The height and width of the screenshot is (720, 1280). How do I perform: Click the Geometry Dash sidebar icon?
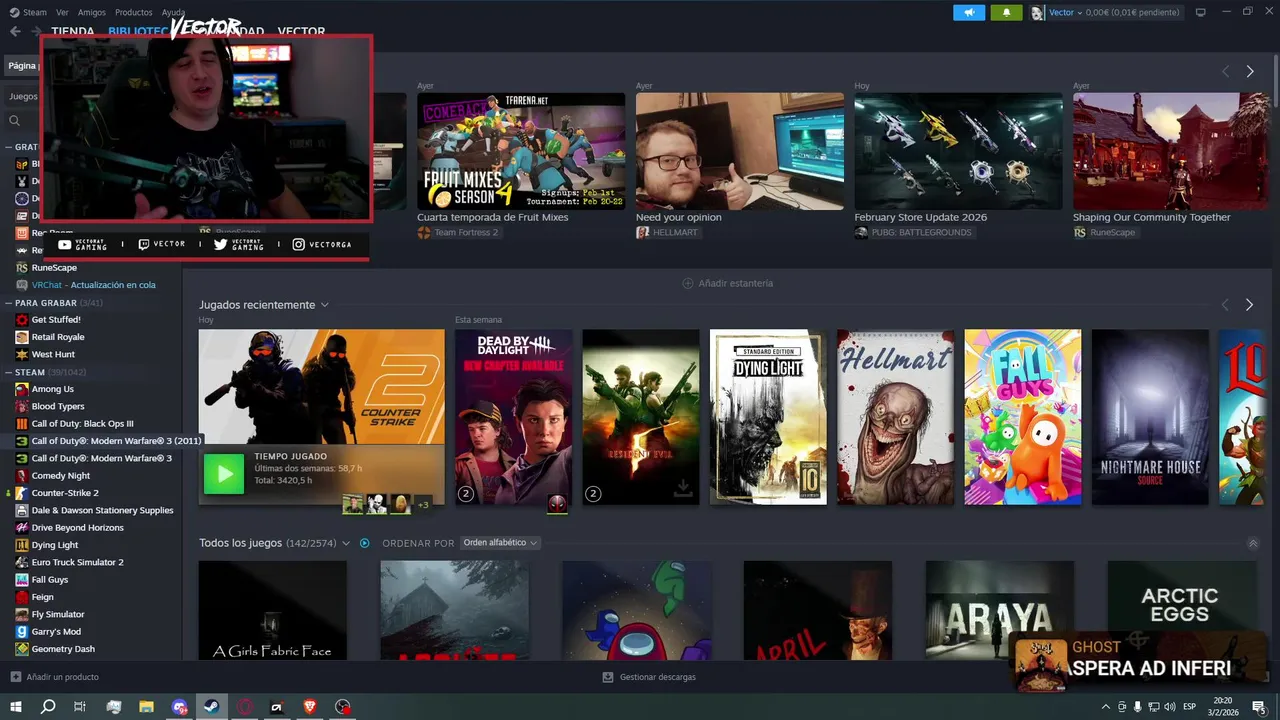coord(22,649)
